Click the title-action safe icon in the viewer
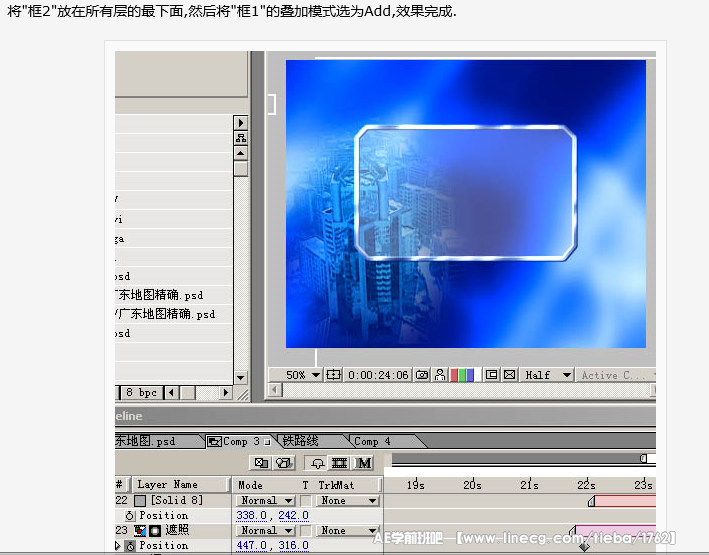The image size is (709, 555). [334, 375]
